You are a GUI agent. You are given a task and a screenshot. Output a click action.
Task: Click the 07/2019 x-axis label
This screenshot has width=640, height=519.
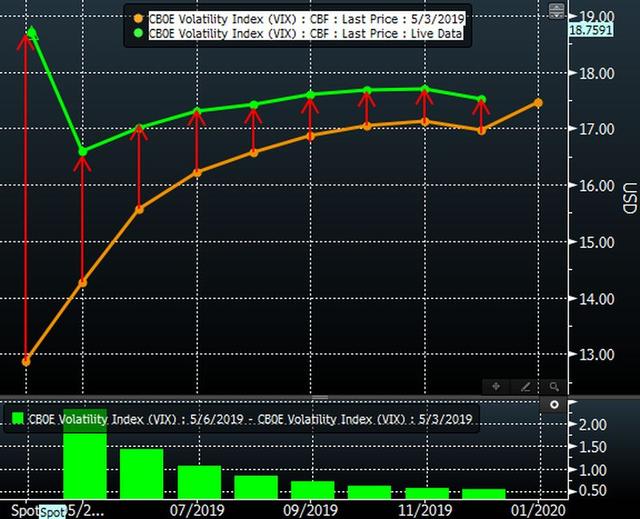coord(197,510)
